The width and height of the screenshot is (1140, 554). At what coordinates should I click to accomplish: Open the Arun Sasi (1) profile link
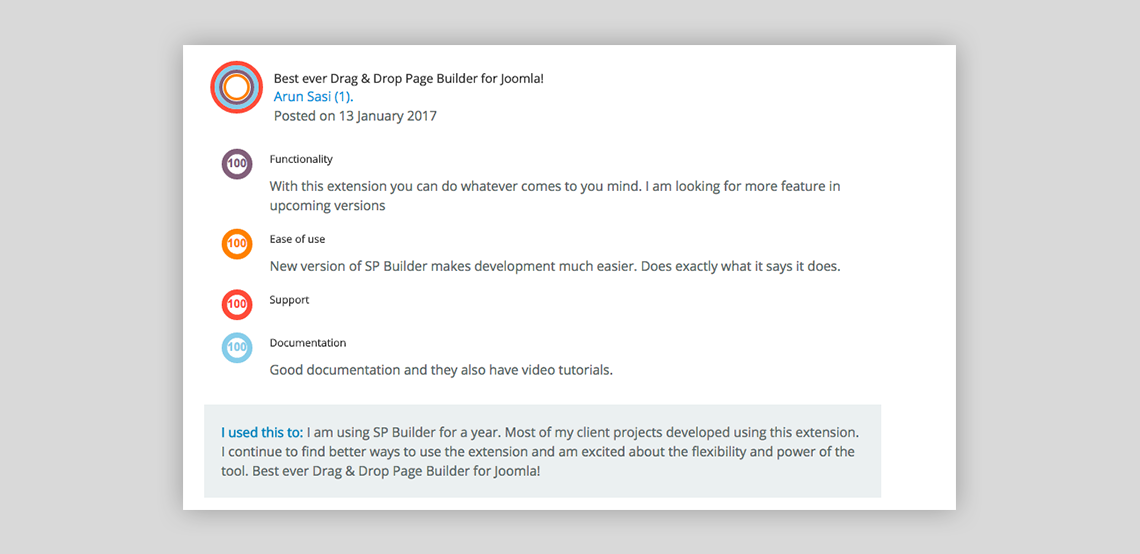click(x=313, y=97)
